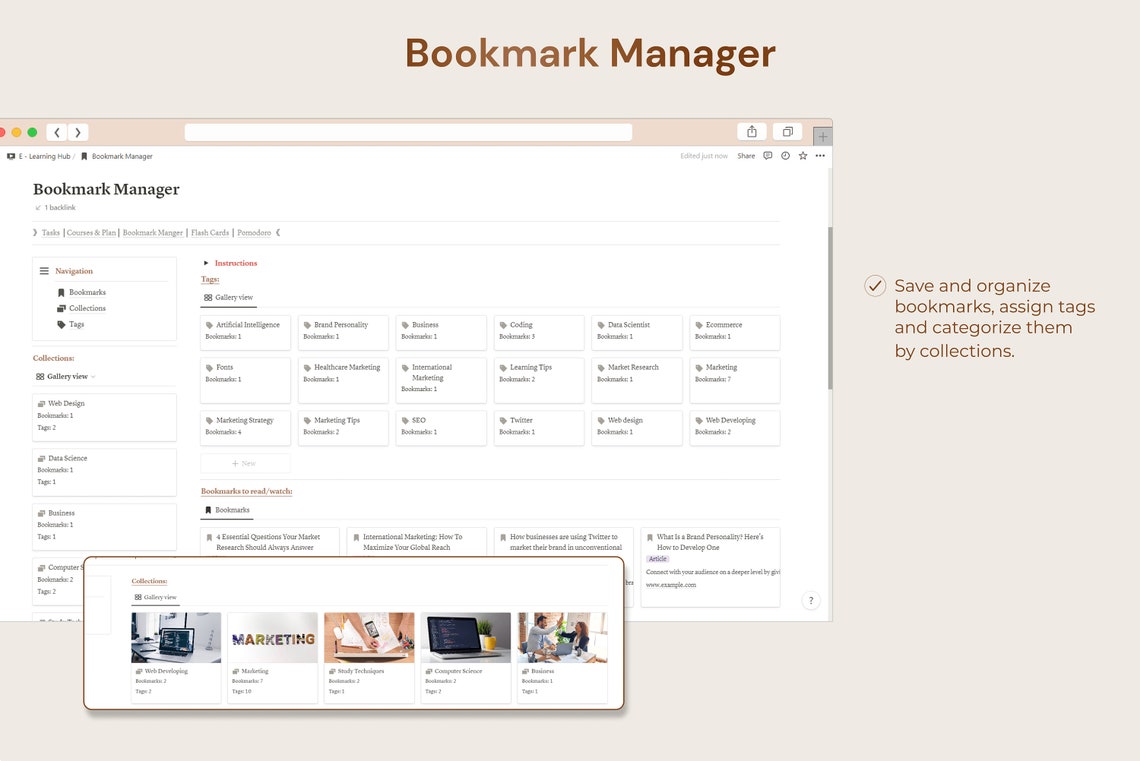Open the comments icon in the top toolbar

click(767, 156)
